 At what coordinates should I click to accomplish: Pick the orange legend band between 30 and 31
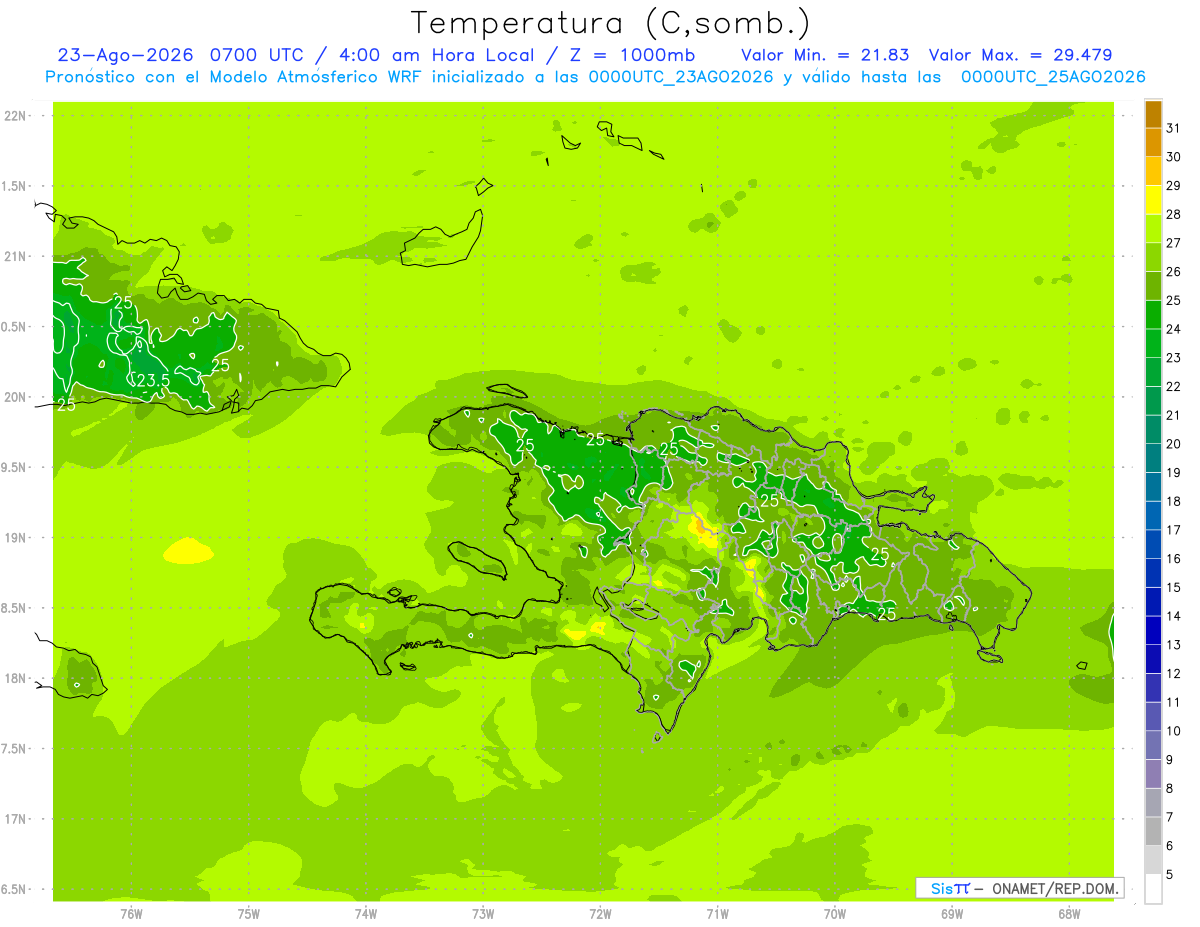(x=1153, y=142)
